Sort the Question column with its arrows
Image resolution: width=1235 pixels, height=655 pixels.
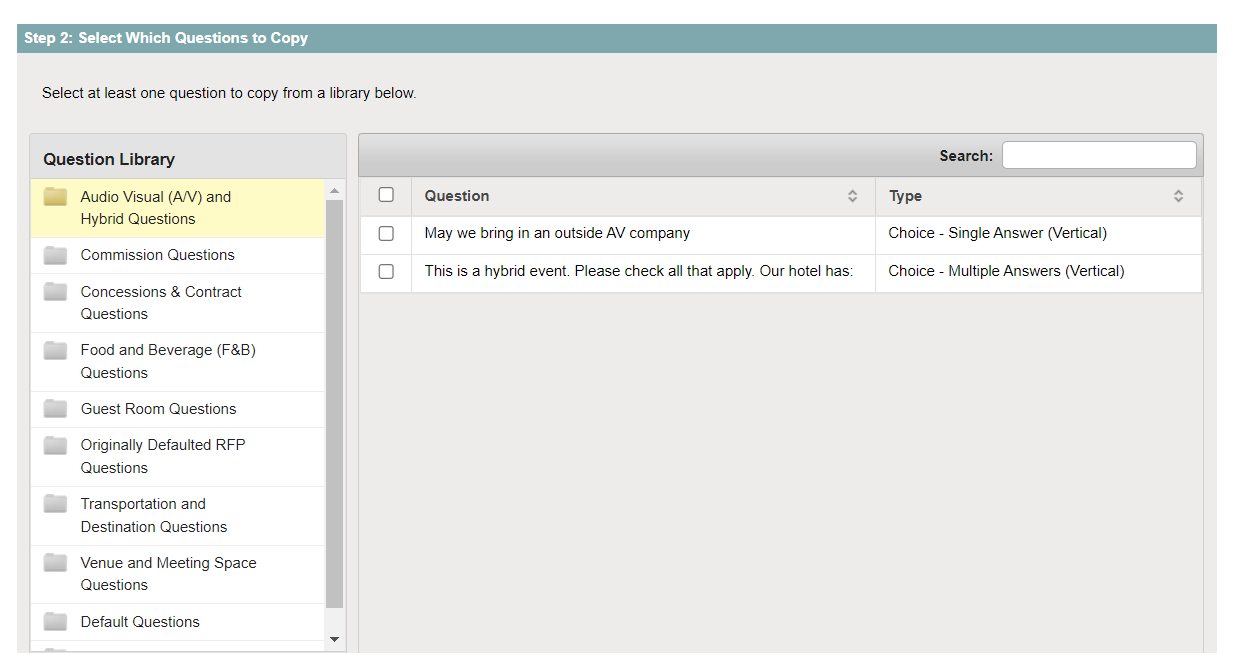click(x=854, y=196)
